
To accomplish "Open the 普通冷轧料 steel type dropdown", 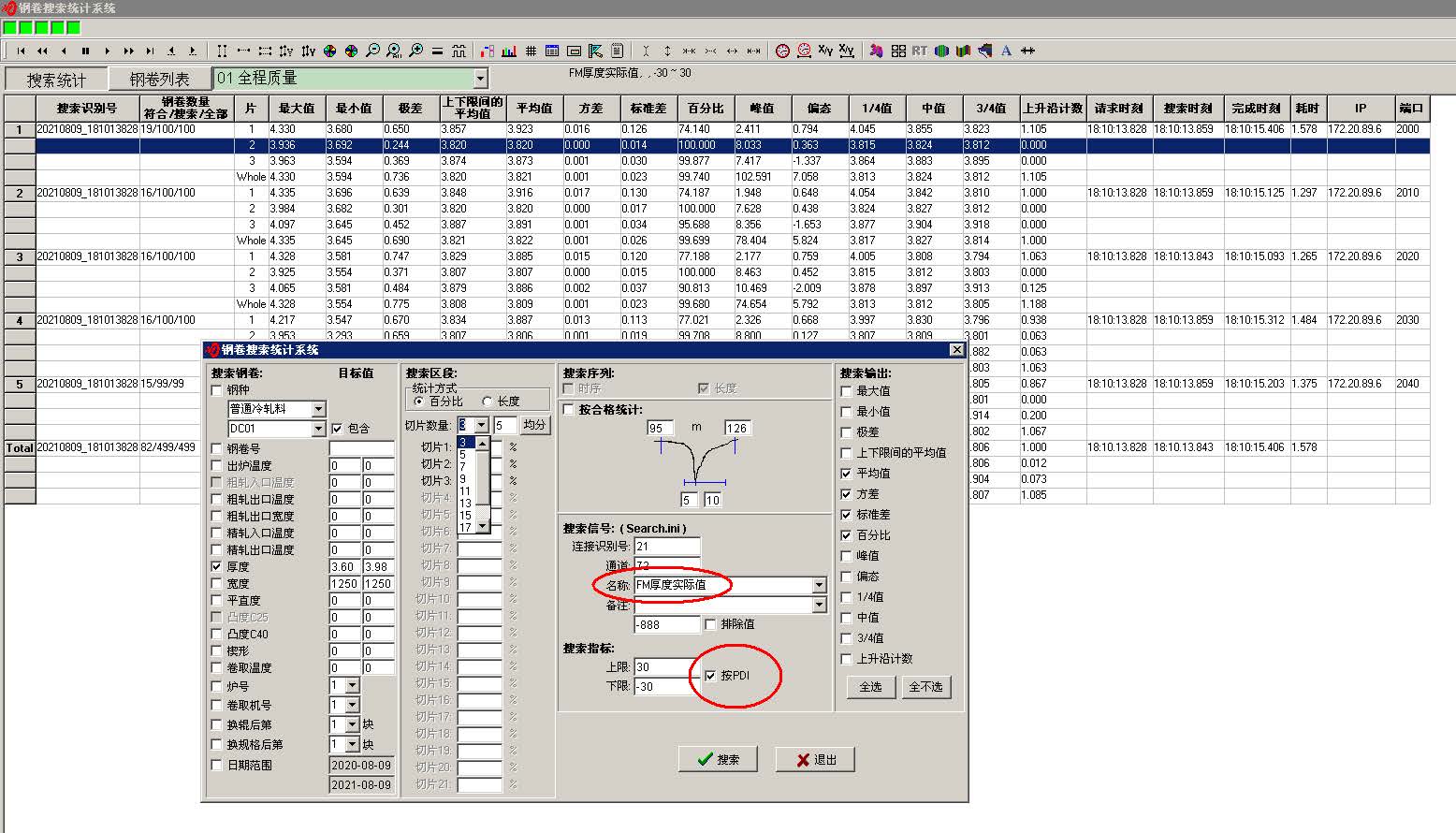I will coord(318,409).
